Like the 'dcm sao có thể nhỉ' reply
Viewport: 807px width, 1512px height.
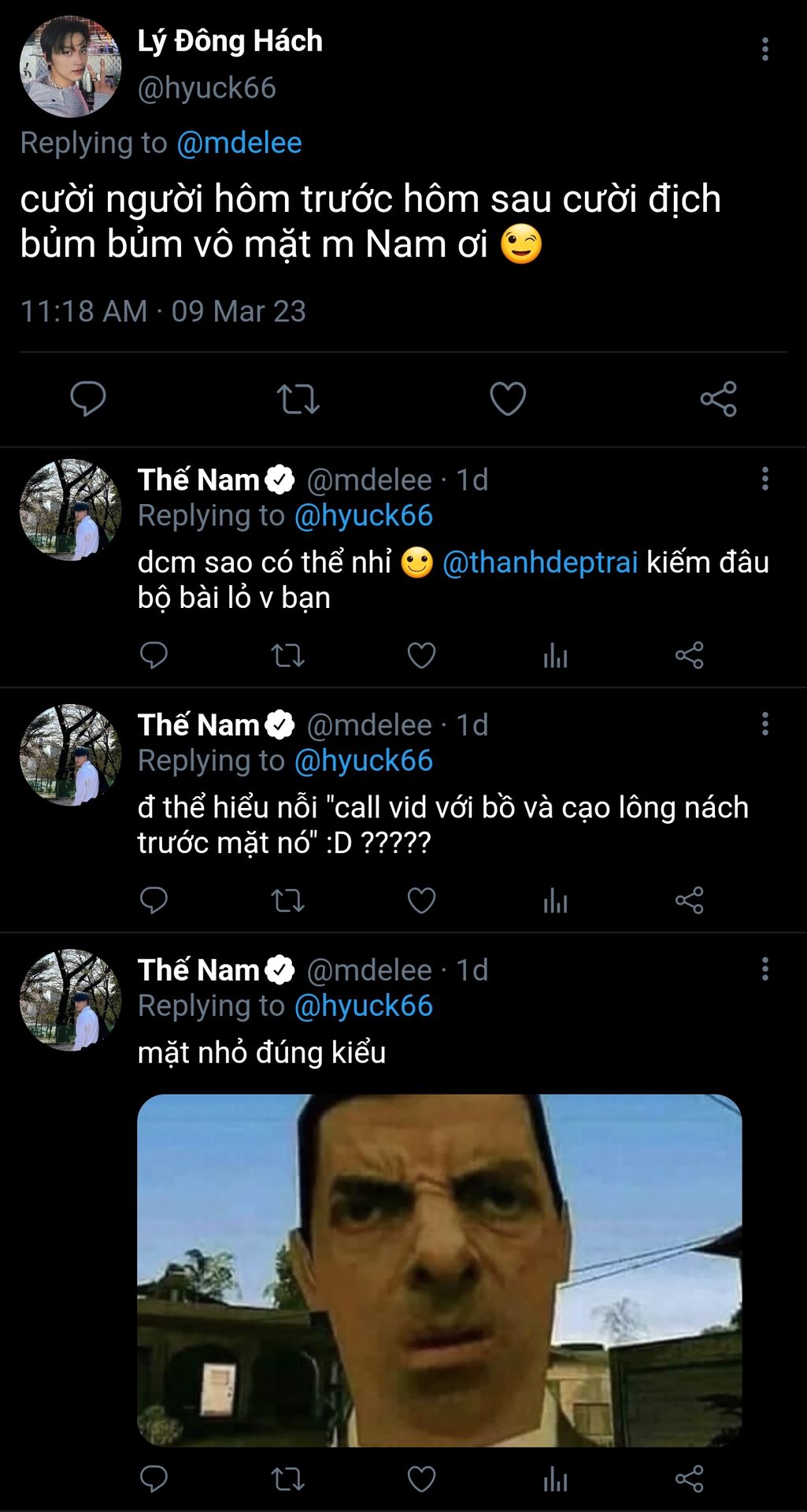coord(421,655)
